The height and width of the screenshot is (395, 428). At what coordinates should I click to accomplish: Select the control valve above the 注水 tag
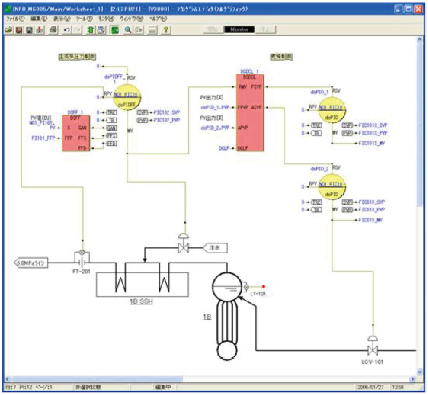183,243
